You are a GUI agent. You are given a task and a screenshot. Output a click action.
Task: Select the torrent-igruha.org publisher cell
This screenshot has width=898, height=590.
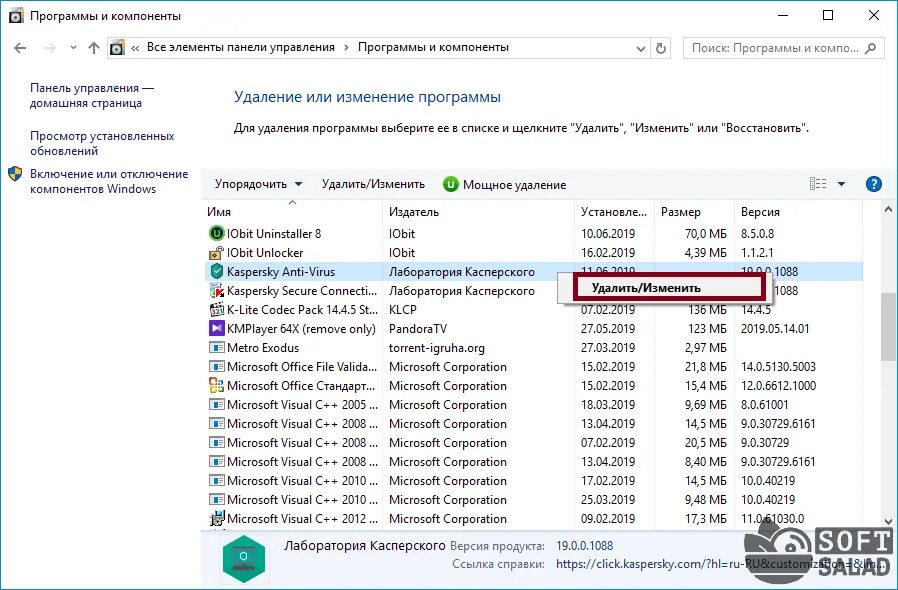(x=436, y=348)
